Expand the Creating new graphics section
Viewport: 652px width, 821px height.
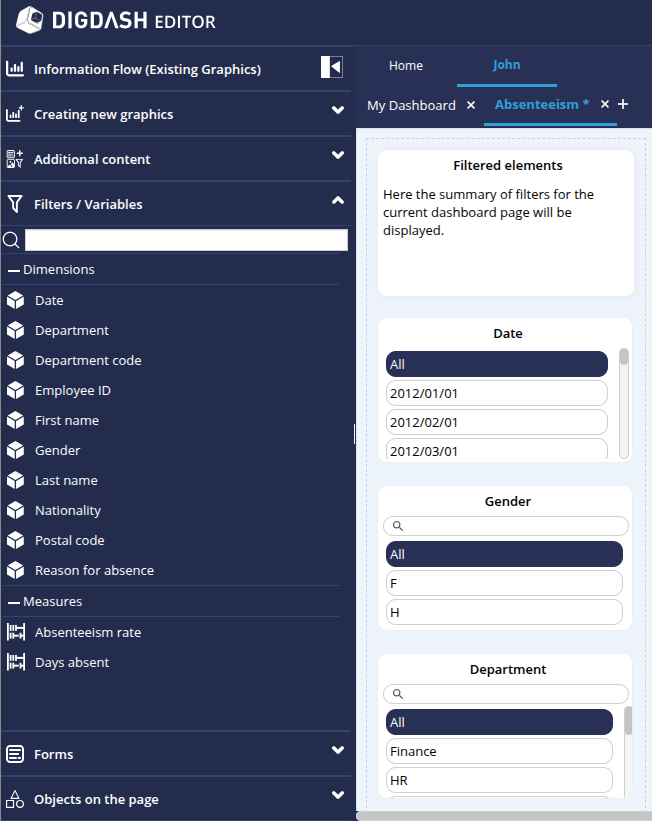pos(338,111)
